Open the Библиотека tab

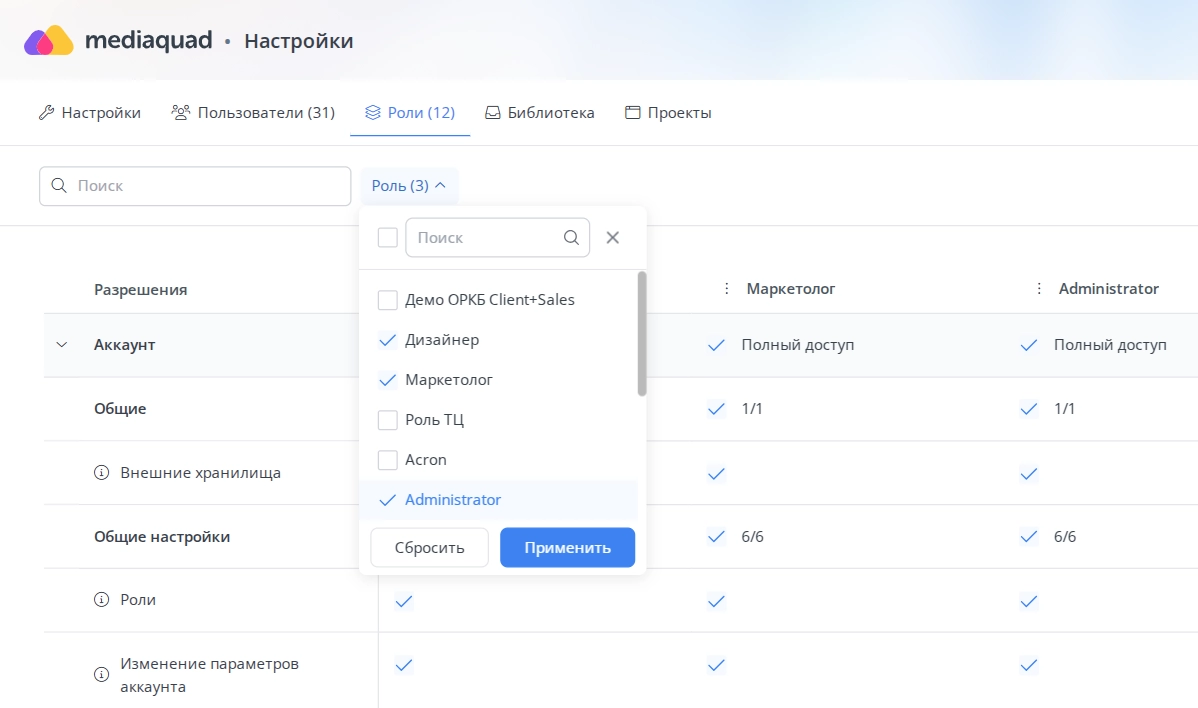click(x=539, y=112)
